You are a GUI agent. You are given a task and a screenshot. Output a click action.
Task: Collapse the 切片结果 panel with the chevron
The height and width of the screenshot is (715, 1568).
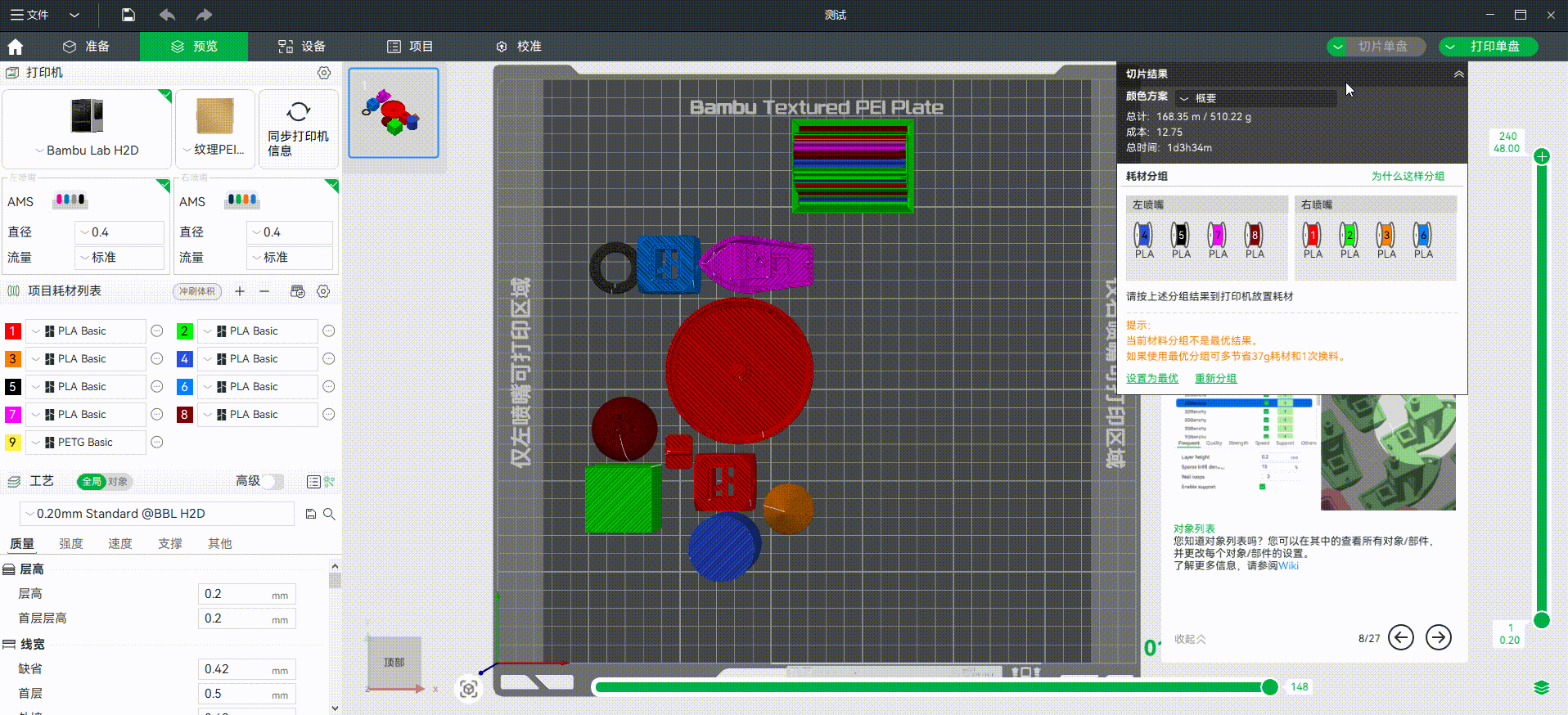point(1458,74)
